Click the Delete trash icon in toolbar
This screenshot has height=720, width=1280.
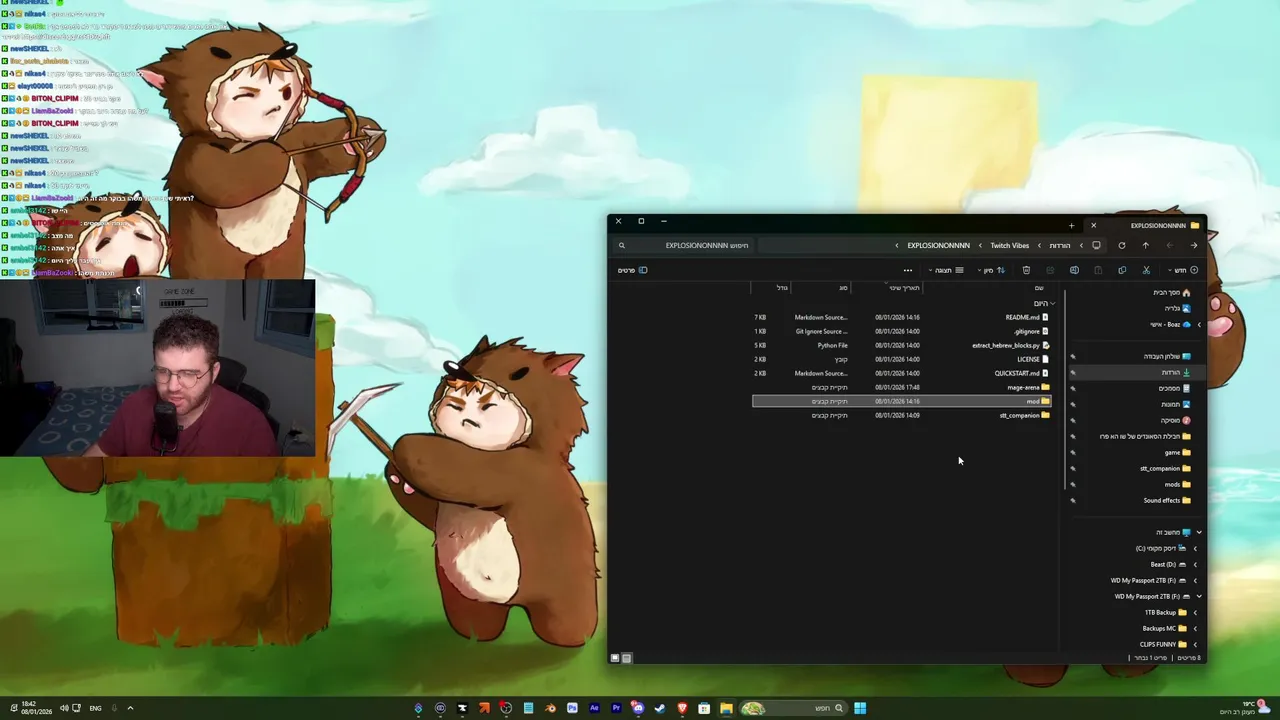pyautogui.click(x=1026, y=270)
